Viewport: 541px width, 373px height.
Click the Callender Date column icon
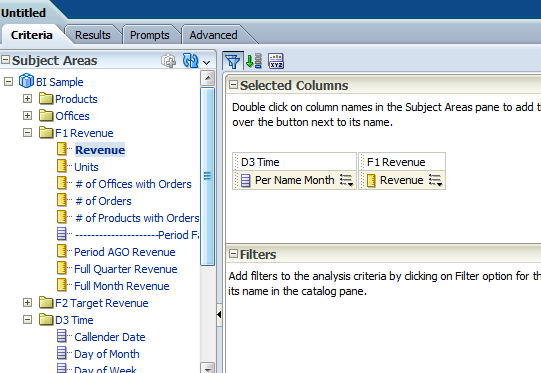(62, 336)
